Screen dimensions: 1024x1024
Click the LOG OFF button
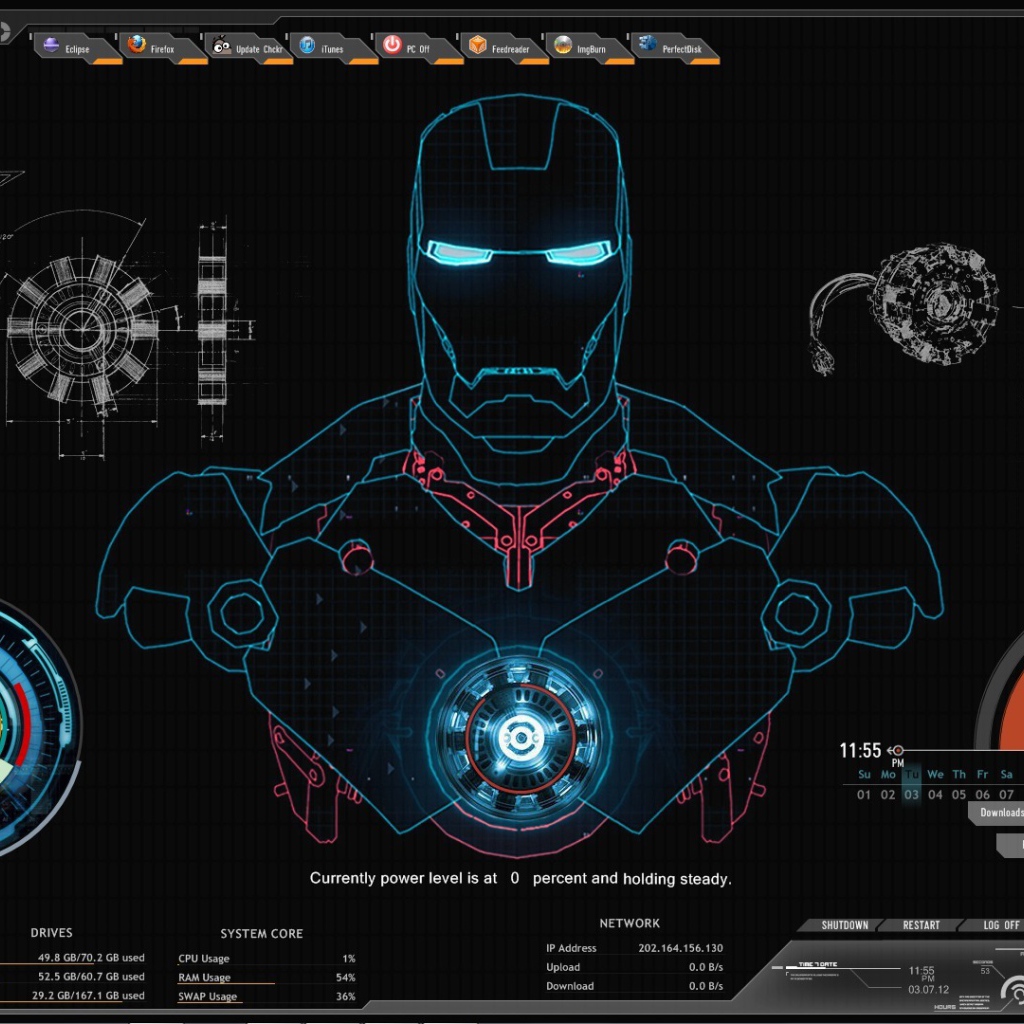pos(1000,925)
